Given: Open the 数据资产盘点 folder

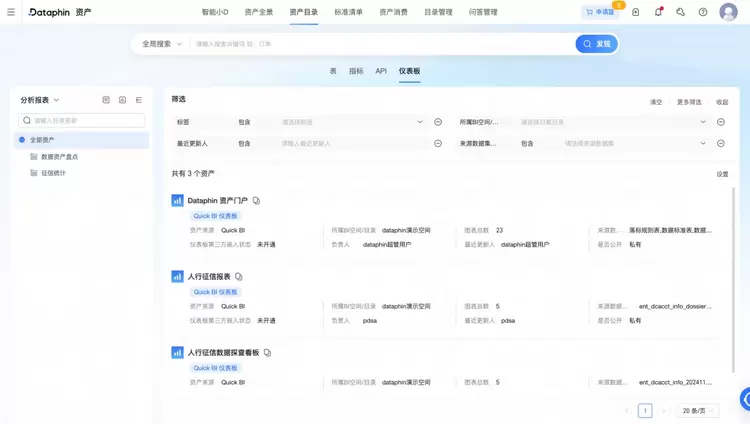Looking at the screenshot, I should (58, 157).
